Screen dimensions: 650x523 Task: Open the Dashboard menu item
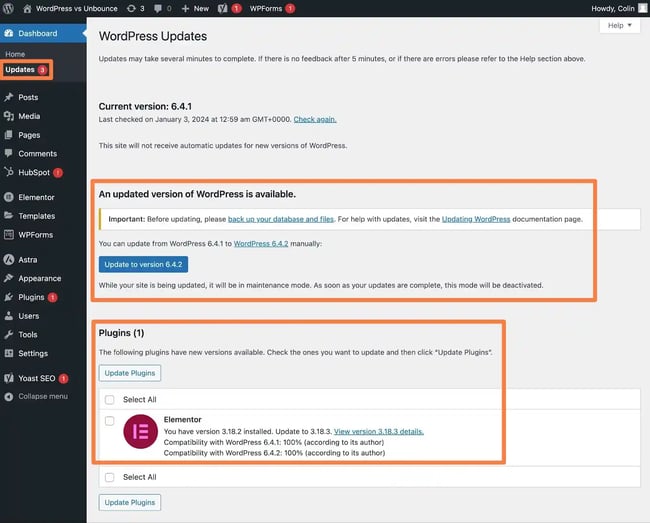(x=38, y=33)
